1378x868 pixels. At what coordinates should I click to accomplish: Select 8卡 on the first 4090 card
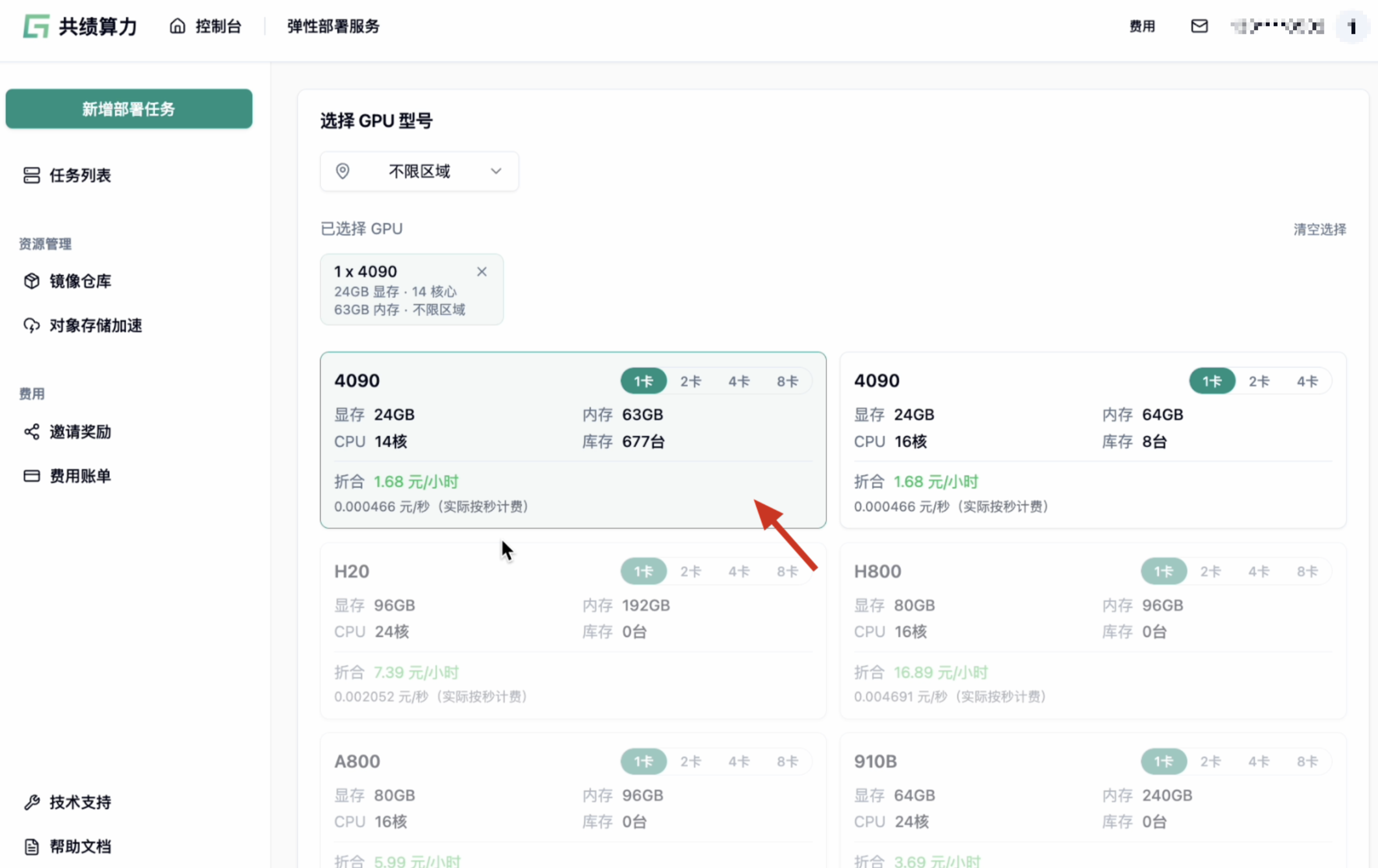pos(787,381)
